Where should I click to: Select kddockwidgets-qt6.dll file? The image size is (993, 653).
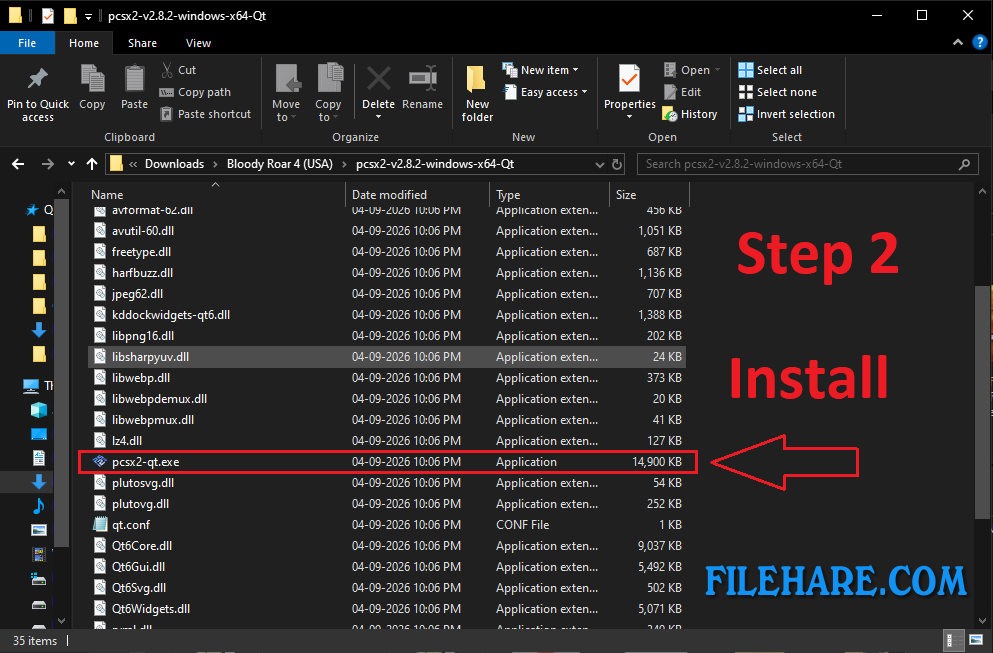(x=387, y=315)
